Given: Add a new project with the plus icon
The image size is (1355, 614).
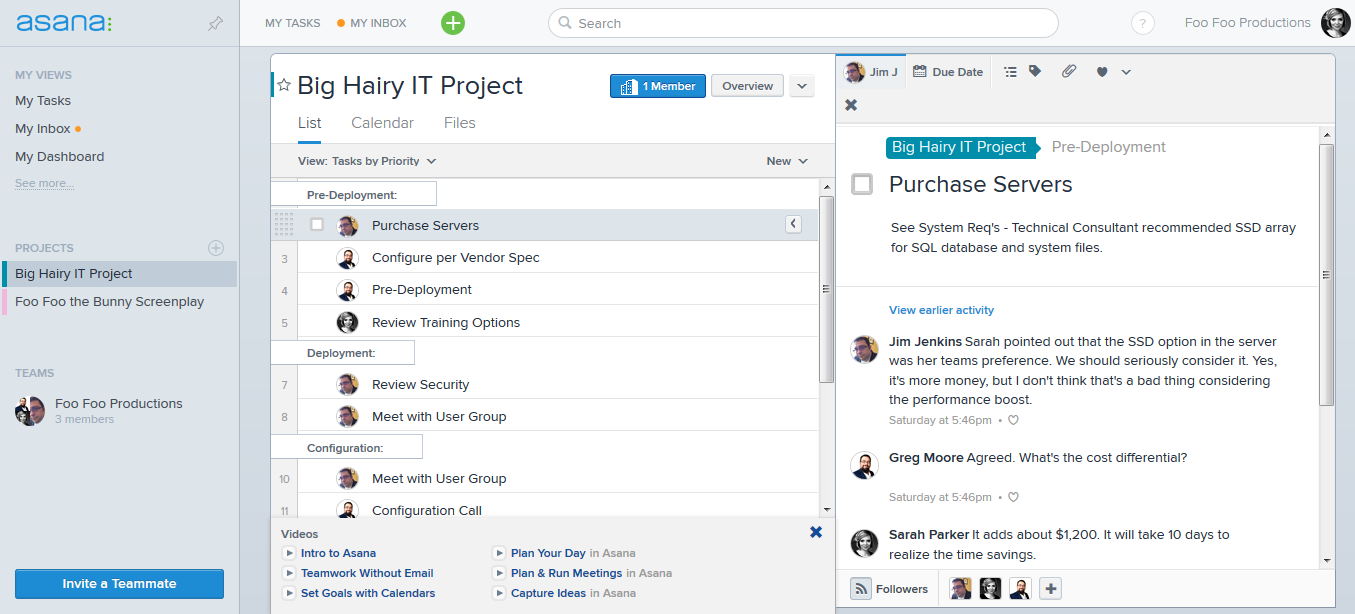Looking at the screenshot, I should (216, 248).
